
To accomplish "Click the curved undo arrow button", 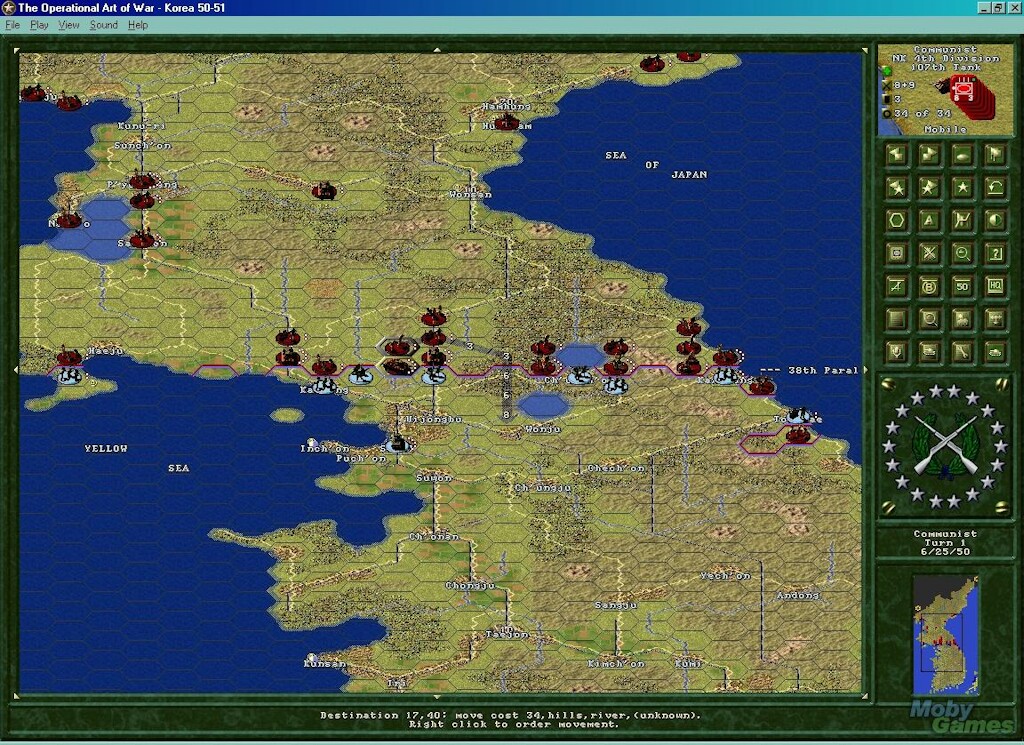I will pyautogui.click(x=995, y=188).
